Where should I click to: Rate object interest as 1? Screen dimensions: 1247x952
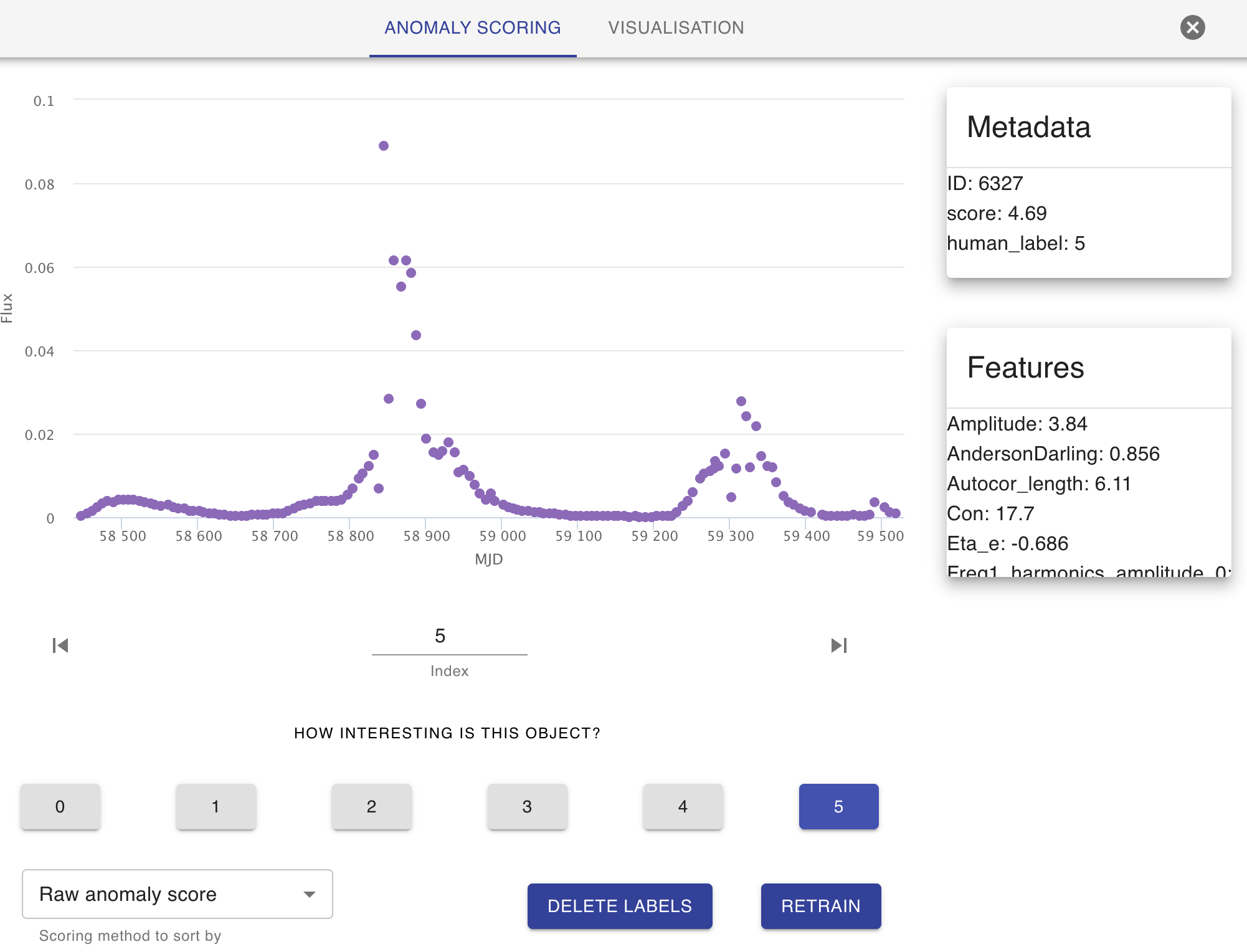point(216,806)
